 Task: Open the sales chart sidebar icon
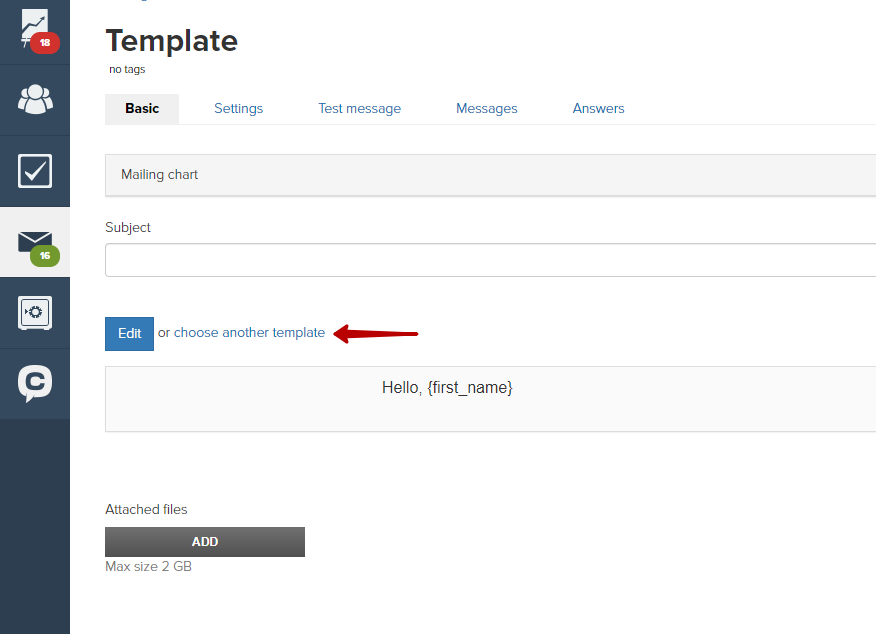(35, 29)
